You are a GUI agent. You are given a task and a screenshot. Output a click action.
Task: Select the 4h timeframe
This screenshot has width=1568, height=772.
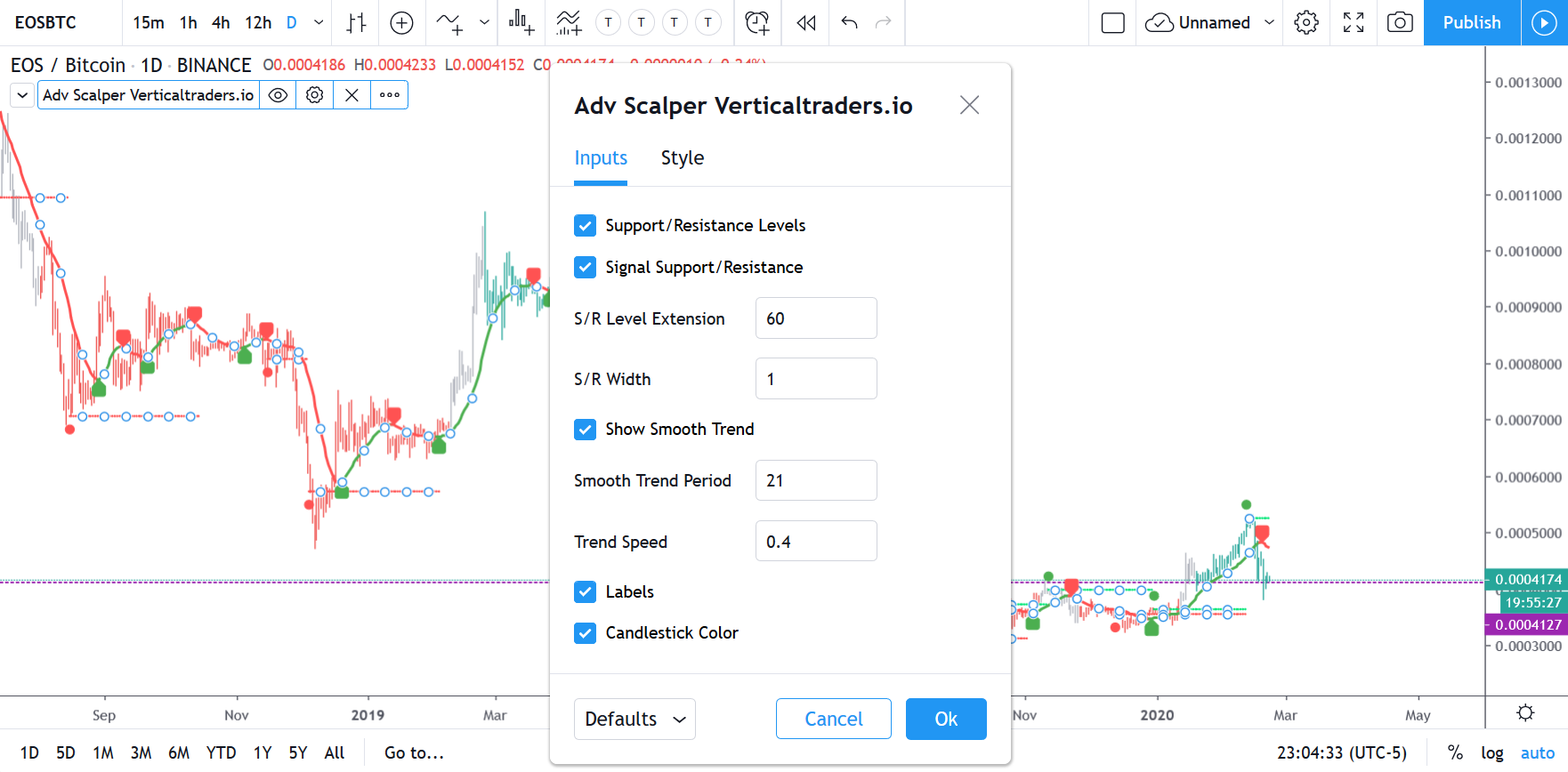pyautogui.click(x=221, y=23)
